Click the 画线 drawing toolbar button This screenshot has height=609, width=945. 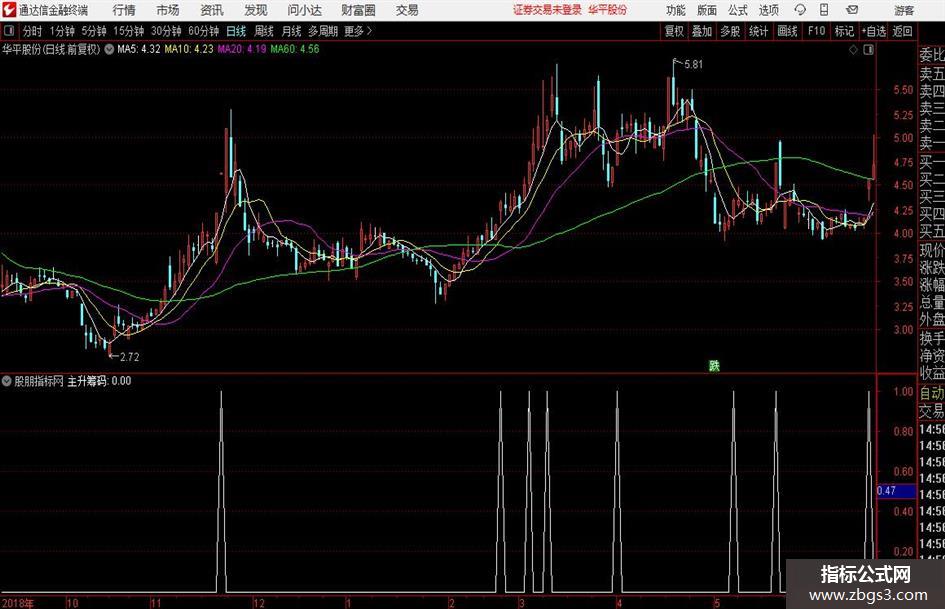787,31
